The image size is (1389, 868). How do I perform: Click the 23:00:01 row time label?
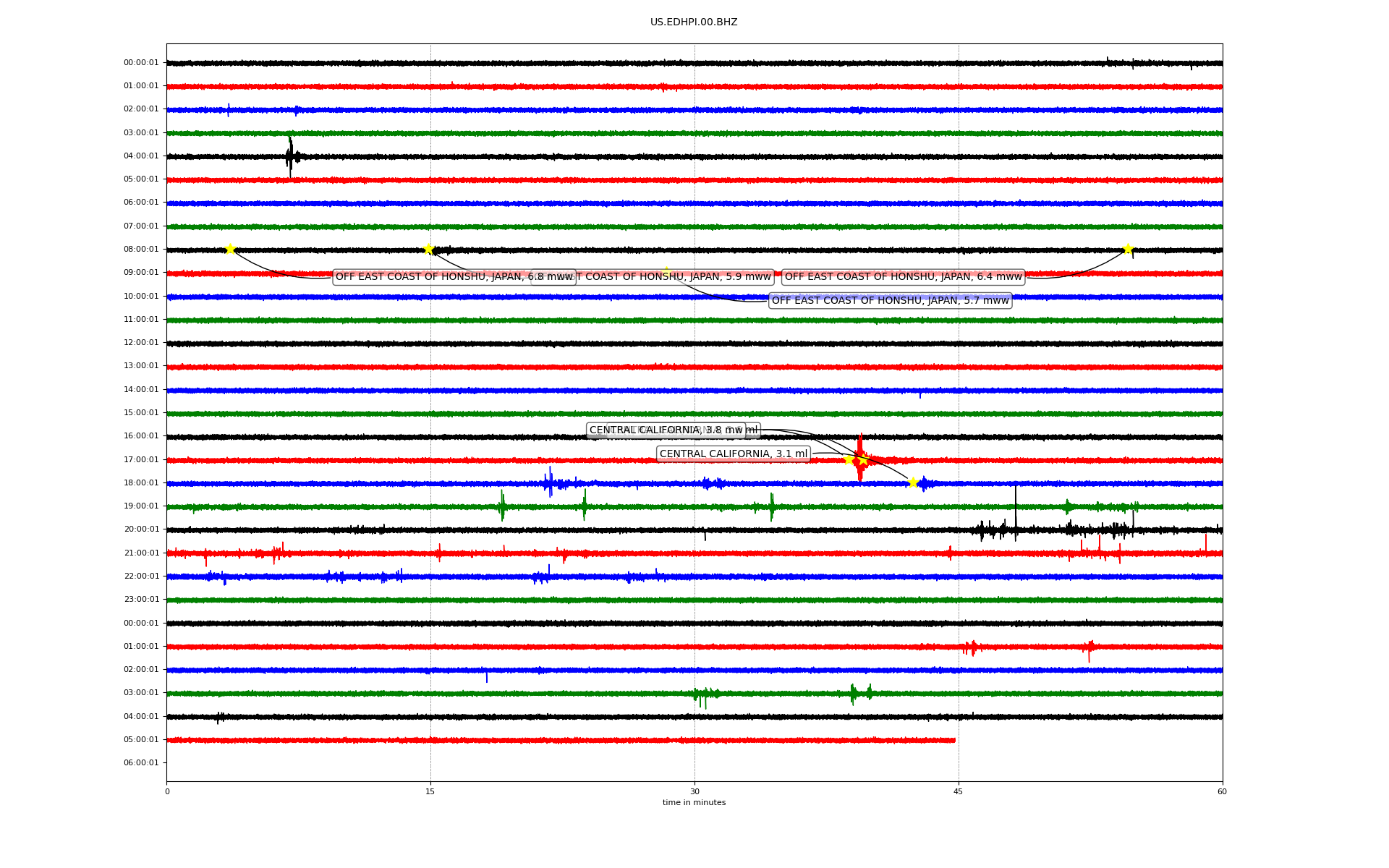(x=141, y=600)
